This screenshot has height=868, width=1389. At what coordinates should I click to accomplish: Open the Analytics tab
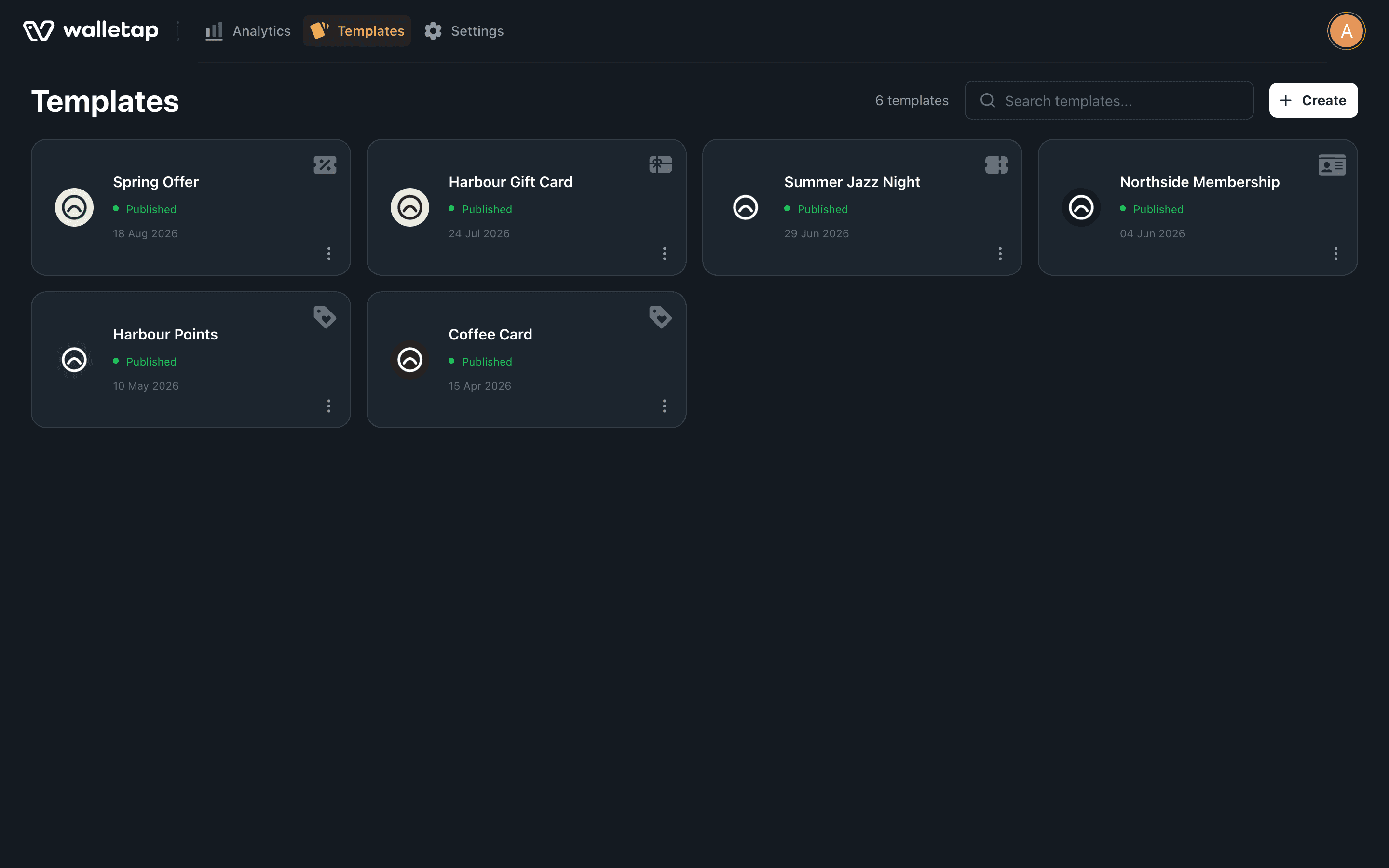[x=248, y=31]
